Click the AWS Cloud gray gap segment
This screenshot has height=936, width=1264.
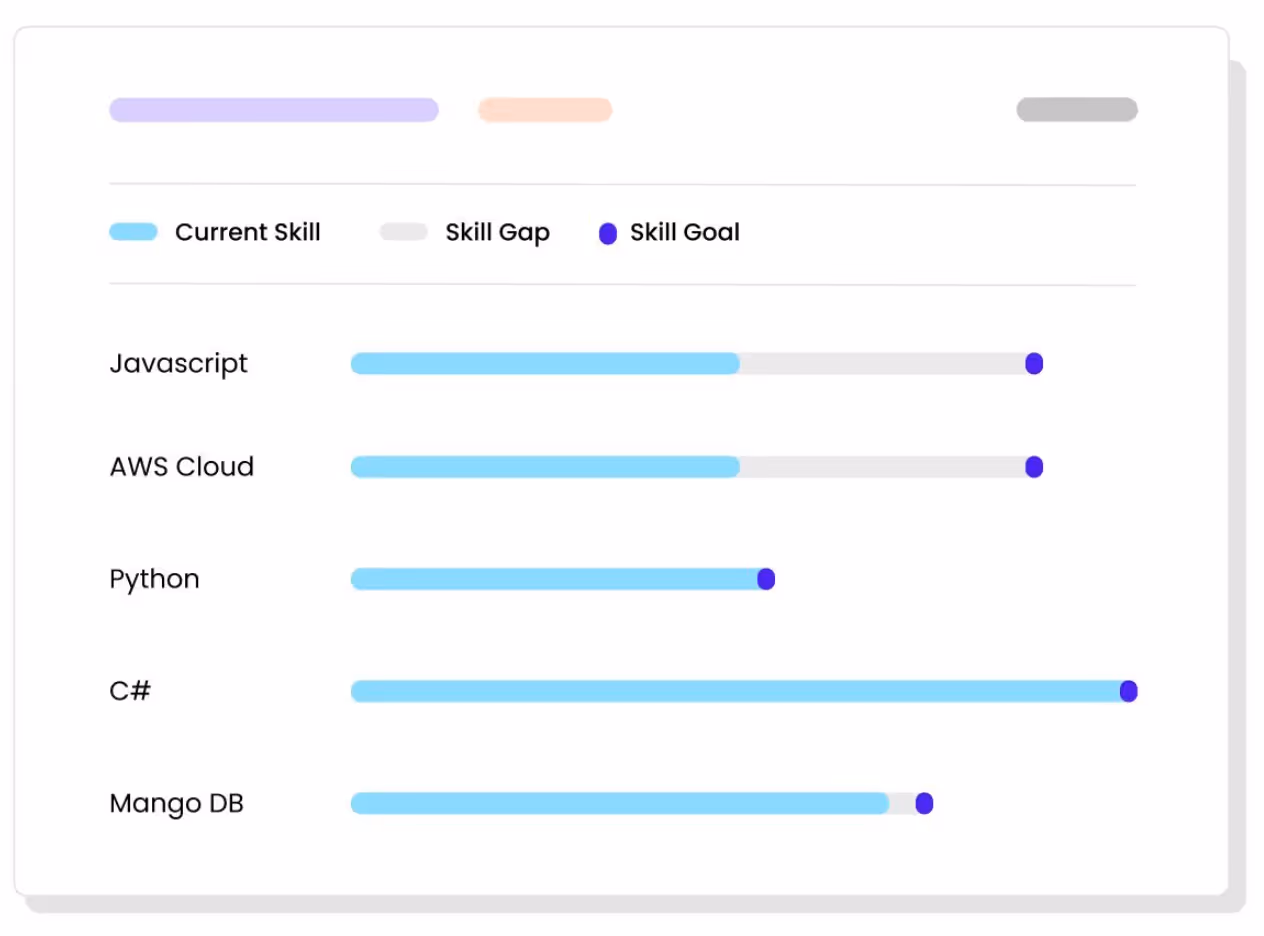tap(883, 467)
